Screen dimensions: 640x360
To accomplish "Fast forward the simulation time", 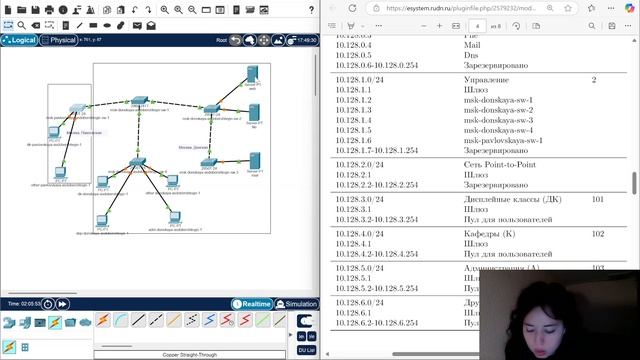I will 62,304.
